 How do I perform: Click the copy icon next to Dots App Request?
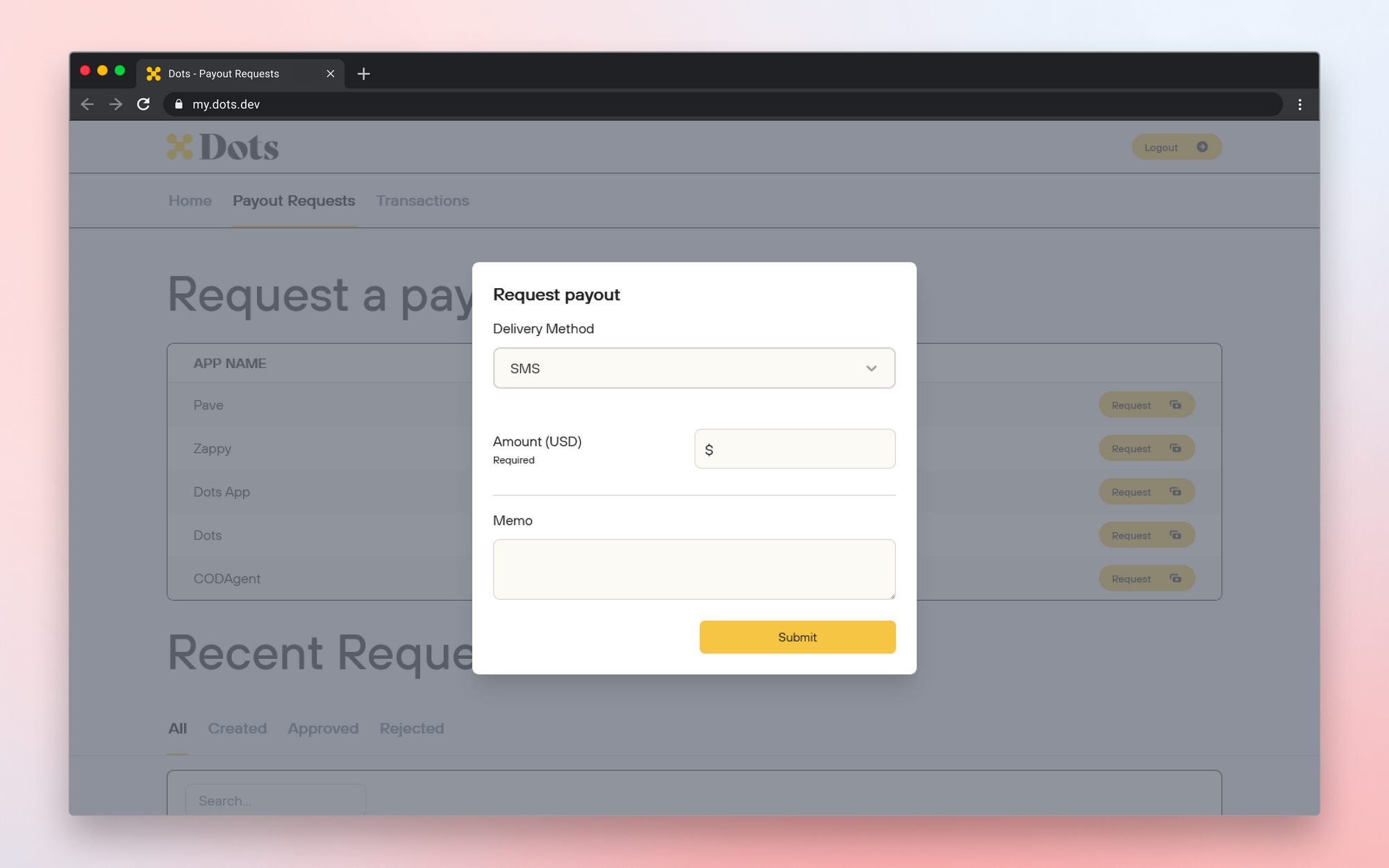[x=1177, y=491]
